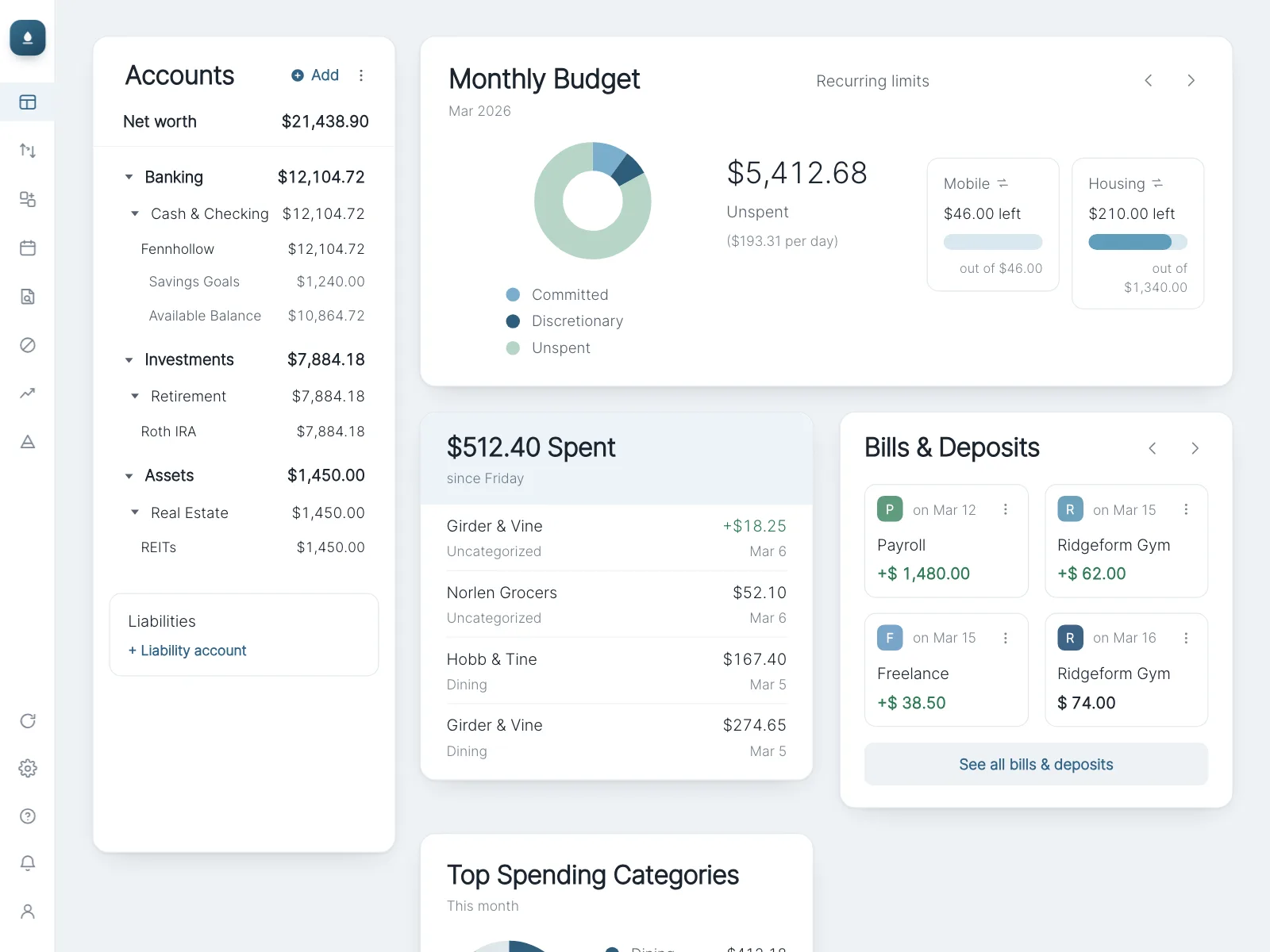Click the Net worth value $21,438.90
The height and width of the screenshot is (952, 1270).
[x=325, y=121]
